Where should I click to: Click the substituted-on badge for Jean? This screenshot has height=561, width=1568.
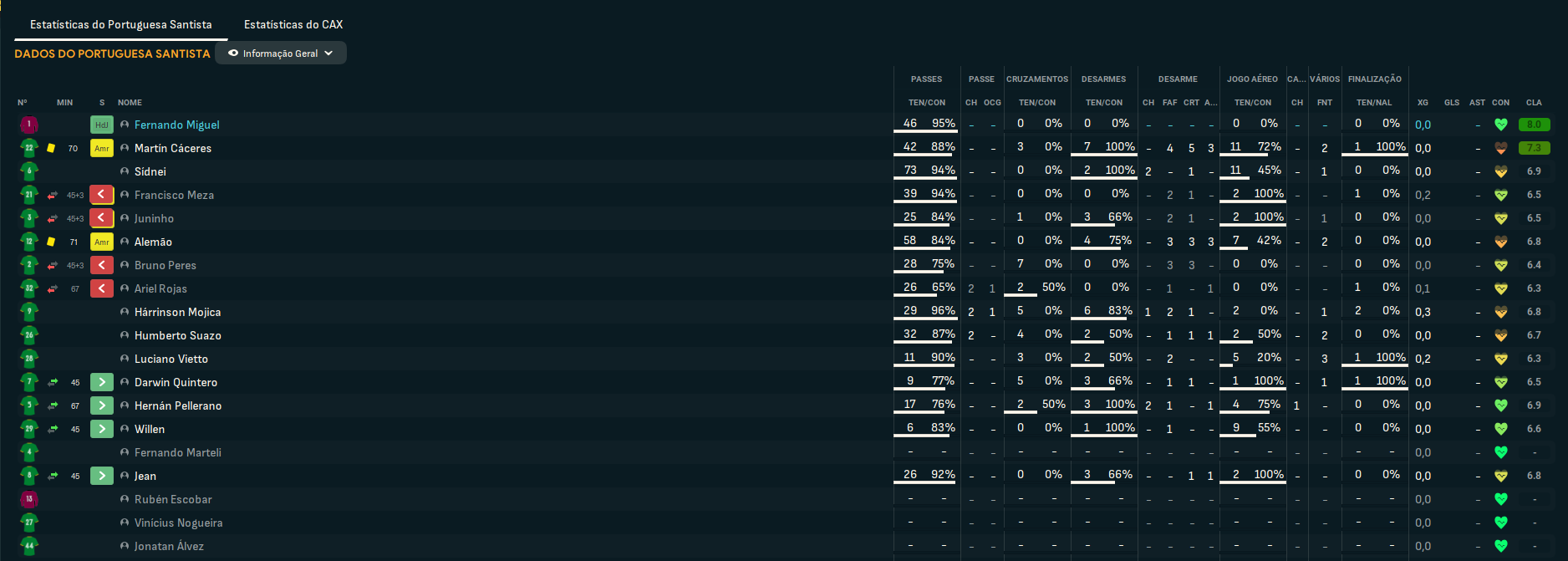[x=102, y=476]
